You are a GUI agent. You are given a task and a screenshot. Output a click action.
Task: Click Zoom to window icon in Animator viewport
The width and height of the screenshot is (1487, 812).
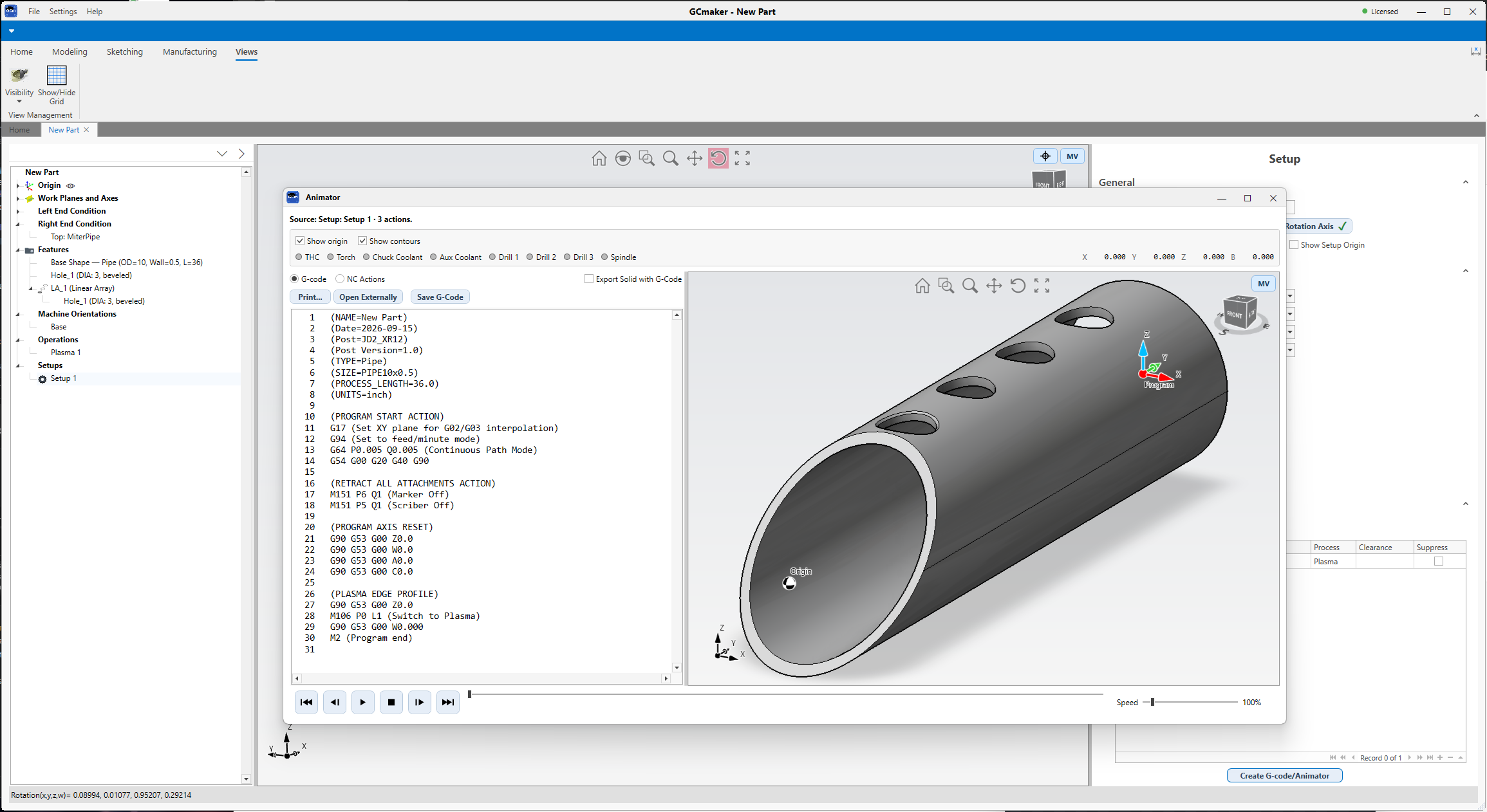coord(946,286)
